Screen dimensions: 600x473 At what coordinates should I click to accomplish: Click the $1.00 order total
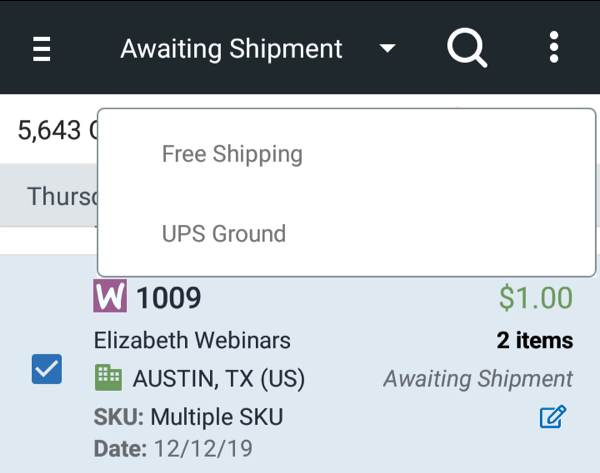coord(536,297)
